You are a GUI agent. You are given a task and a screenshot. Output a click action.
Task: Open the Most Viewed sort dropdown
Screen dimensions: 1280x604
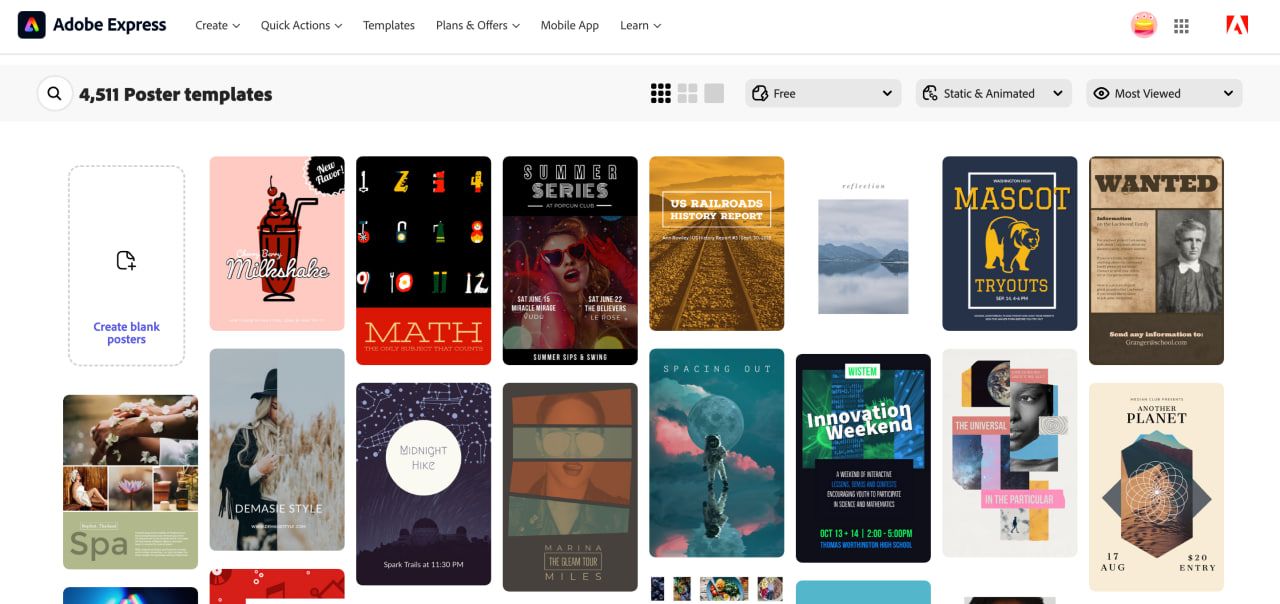click(1164, 93)
